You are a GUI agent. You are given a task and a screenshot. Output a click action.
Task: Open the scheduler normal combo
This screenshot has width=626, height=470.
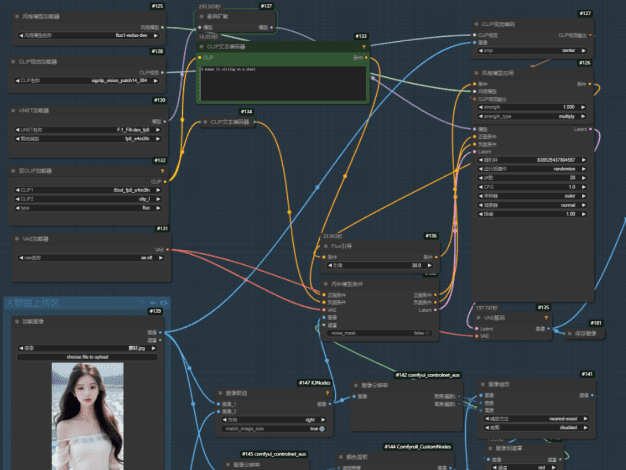click(532, 205)
